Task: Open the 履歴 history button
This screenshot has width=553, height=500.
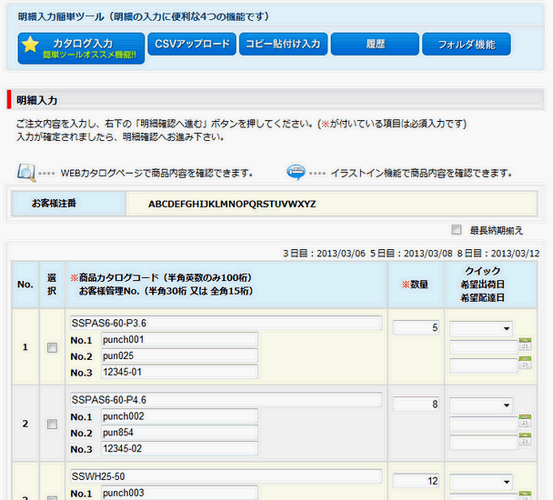Action: pos(375,44)
